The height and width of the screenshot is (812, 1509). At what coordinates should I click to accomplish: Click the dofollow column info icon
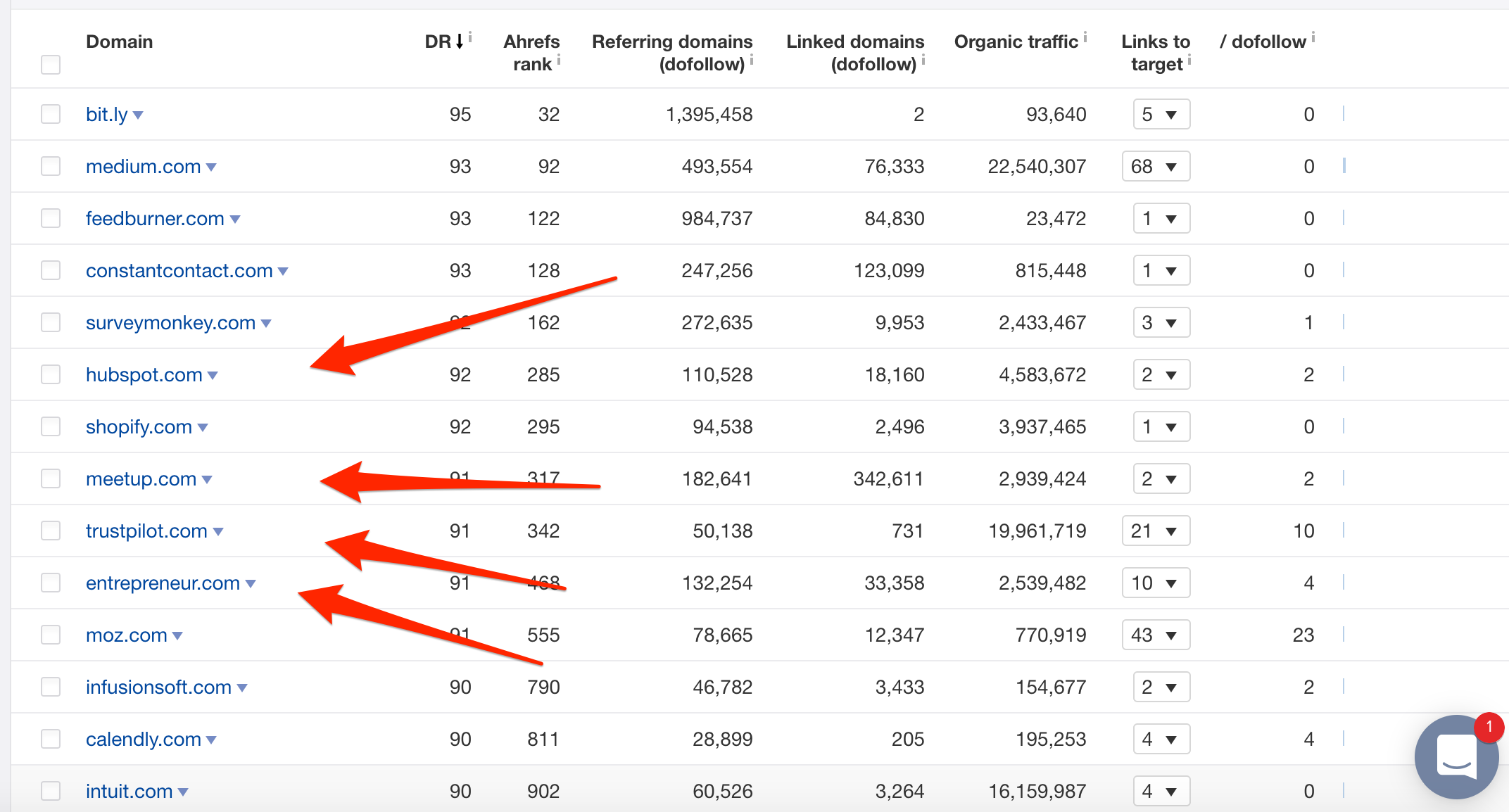(x=1313, y=37)
